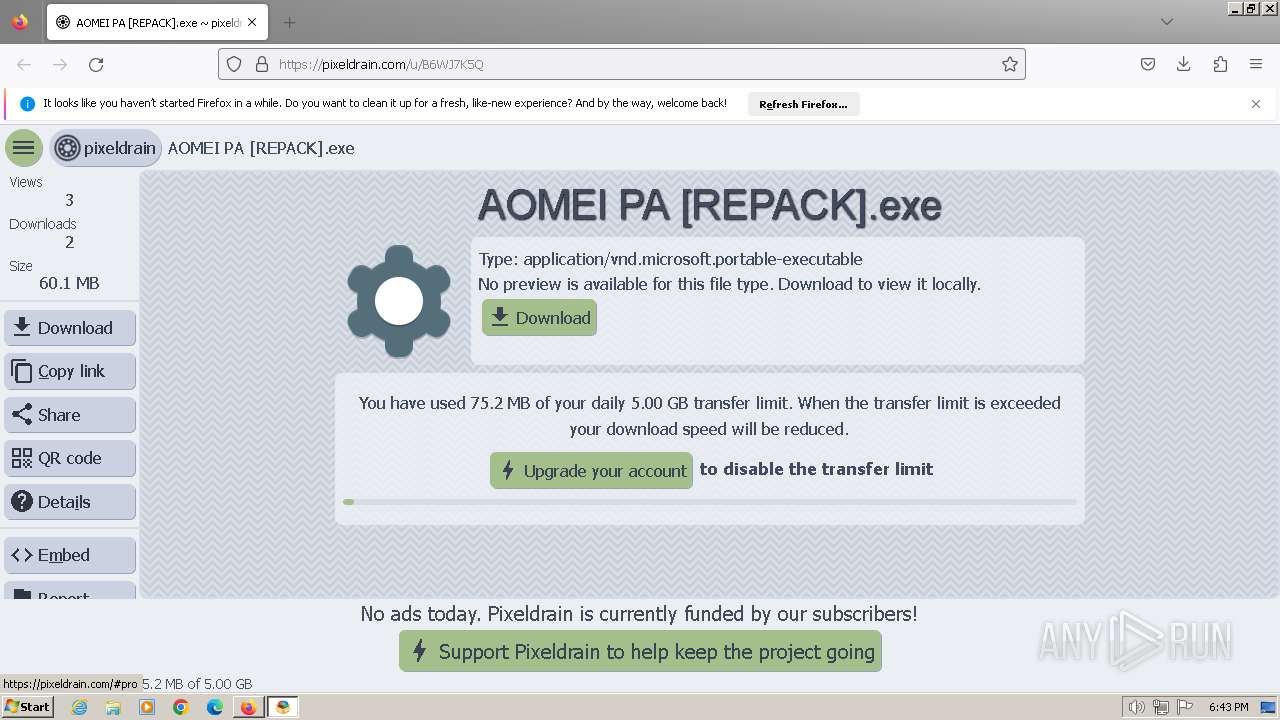Click the large gear file-type icon

(398, 301)
